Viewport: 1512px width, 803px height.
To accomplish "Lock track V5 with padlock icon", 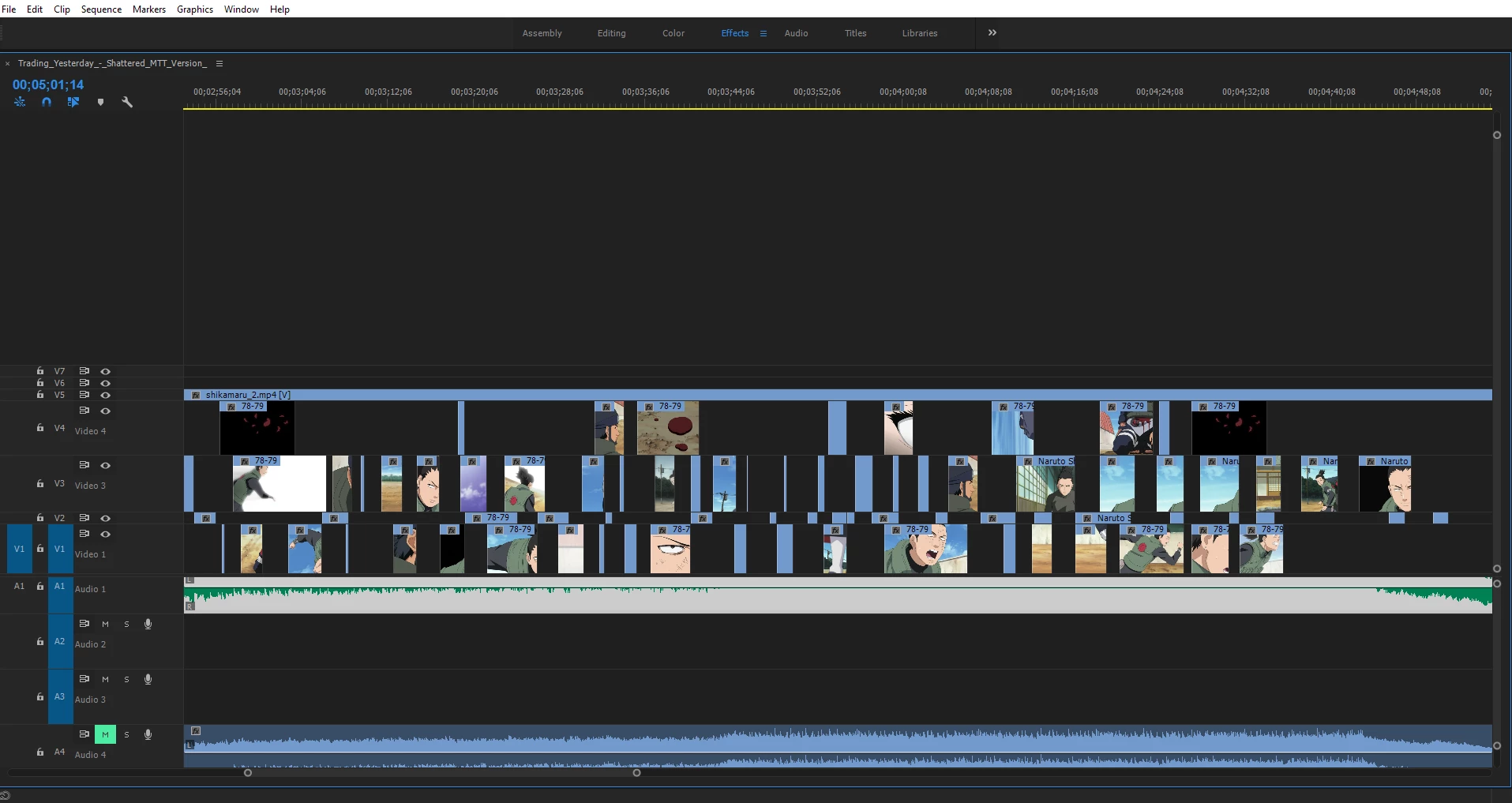I will (40, 395).
